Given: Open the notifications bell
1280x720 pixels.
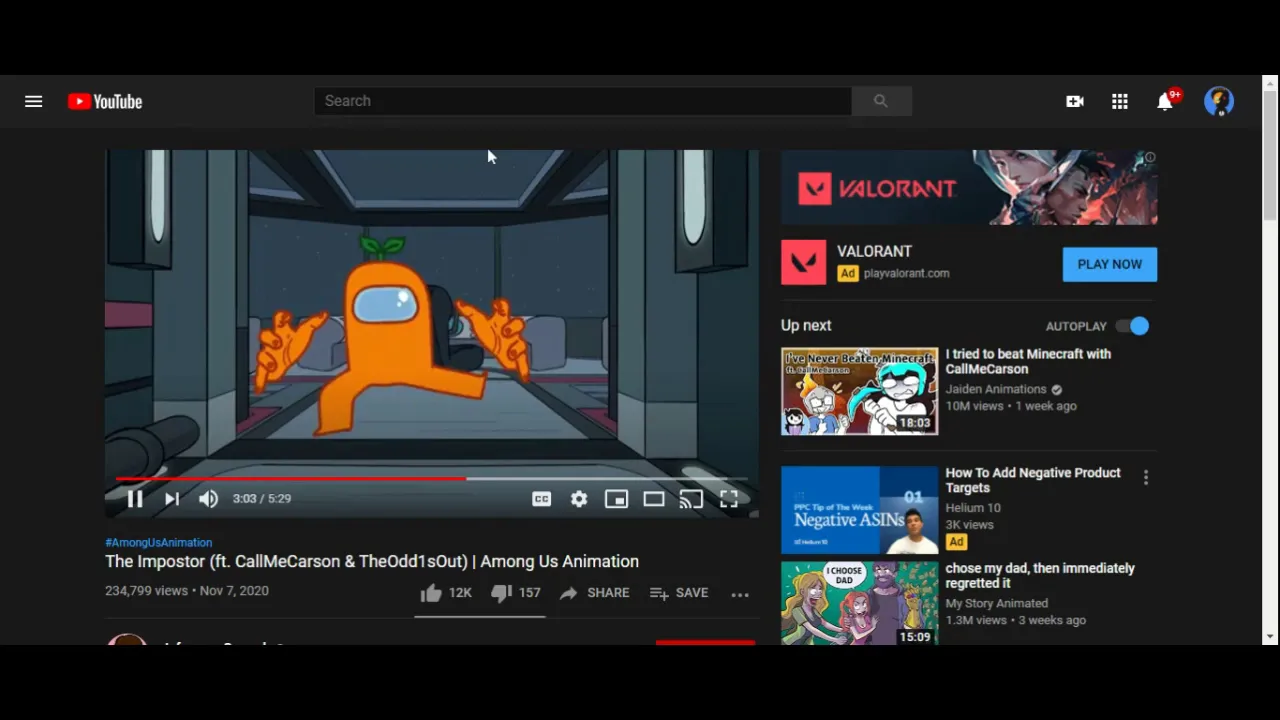Looking at the screenshot, I should point(1165,101).
